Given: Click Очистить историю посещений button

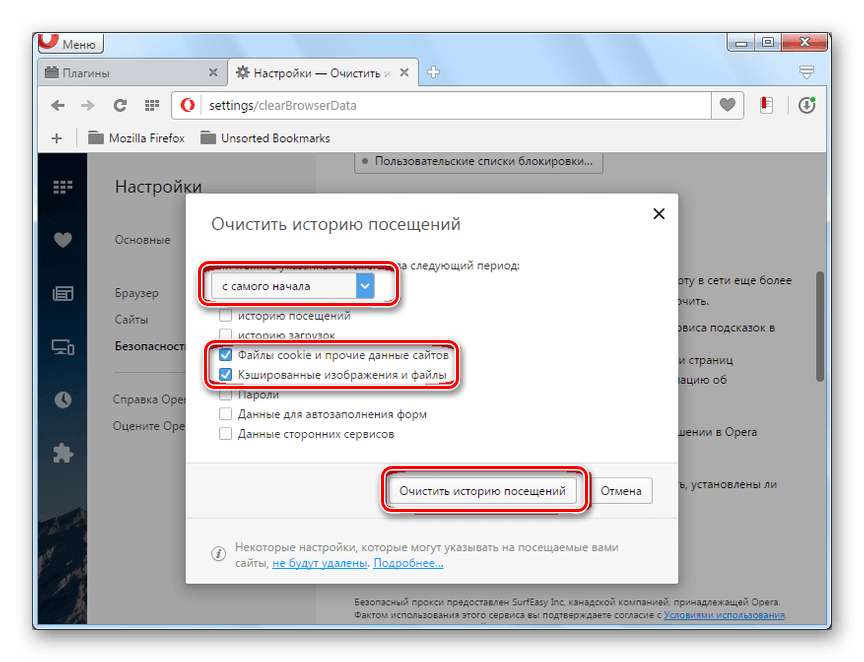Looking at the screenshot, I should click(x=483, y=491).
